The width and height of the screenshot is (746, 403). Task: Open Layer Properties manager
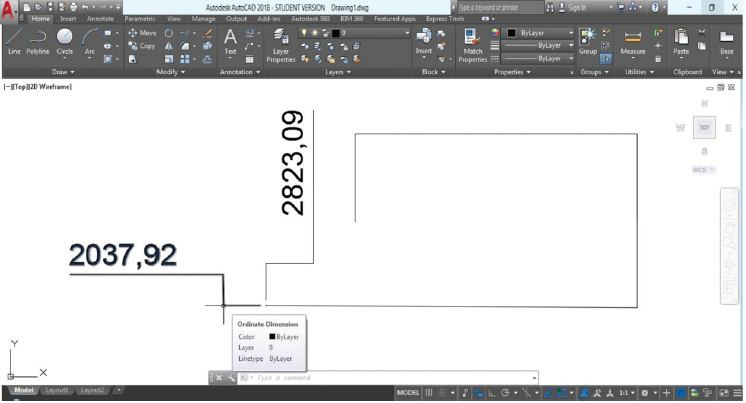pyautogui.click(x=281, y=44)
